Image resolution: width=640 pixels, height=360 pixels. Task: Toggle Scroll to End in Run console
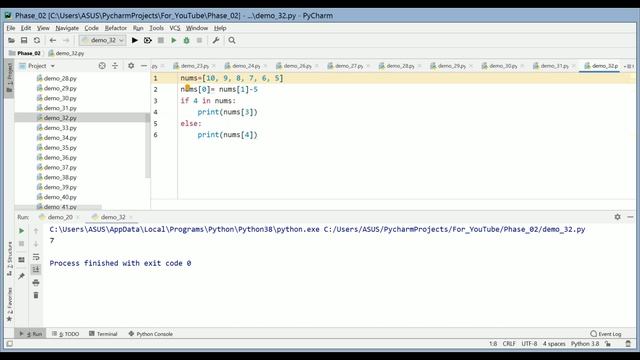pyautogui.click(x=36, y=269)
